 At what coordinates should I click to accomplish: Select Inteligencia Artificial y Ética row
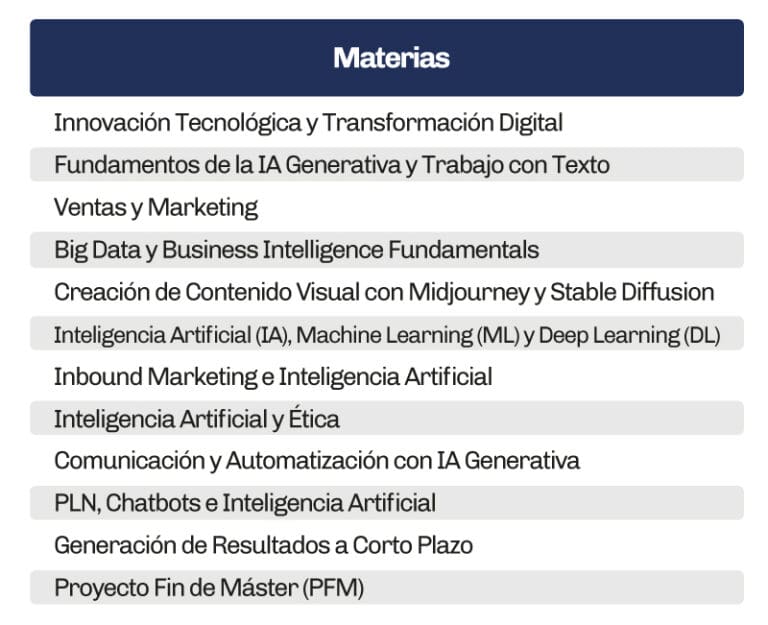coord(386,419)
